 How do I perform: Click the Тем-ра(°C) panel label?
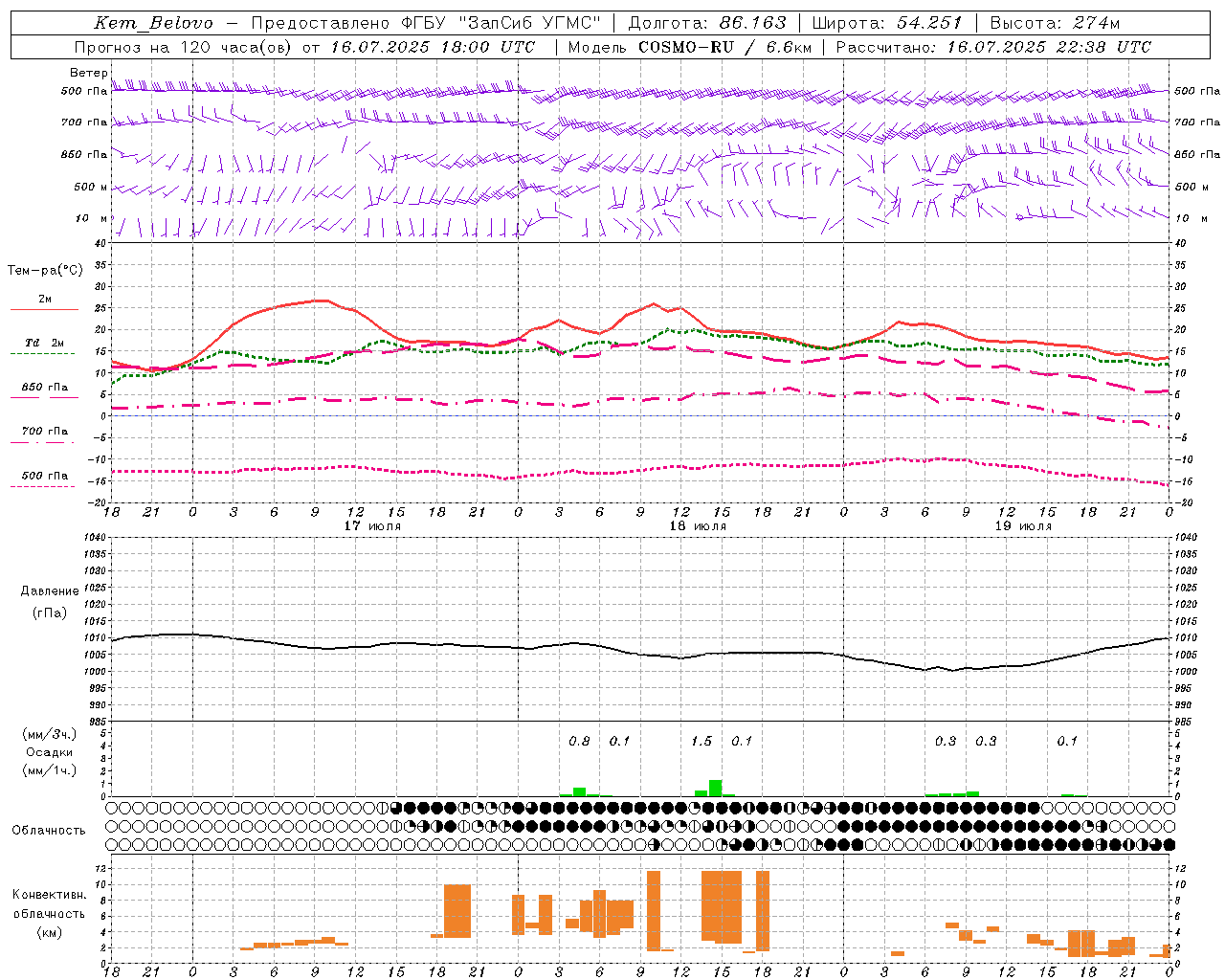(x=45, y=271)
